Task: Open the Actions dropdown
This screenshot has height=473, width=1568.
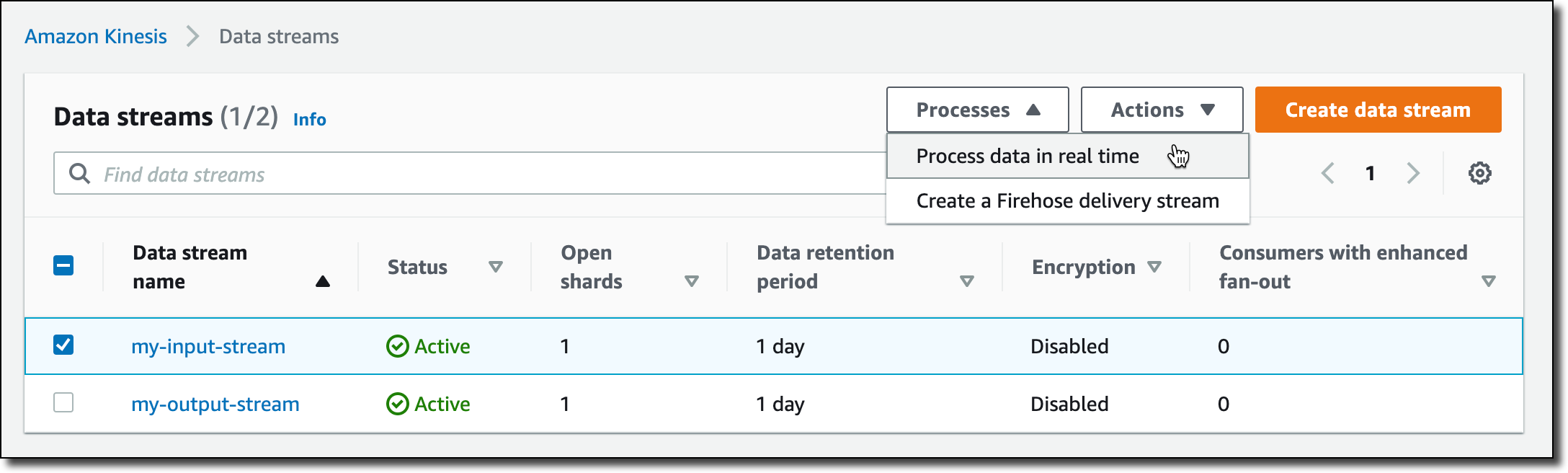Action: [1162, 110]
